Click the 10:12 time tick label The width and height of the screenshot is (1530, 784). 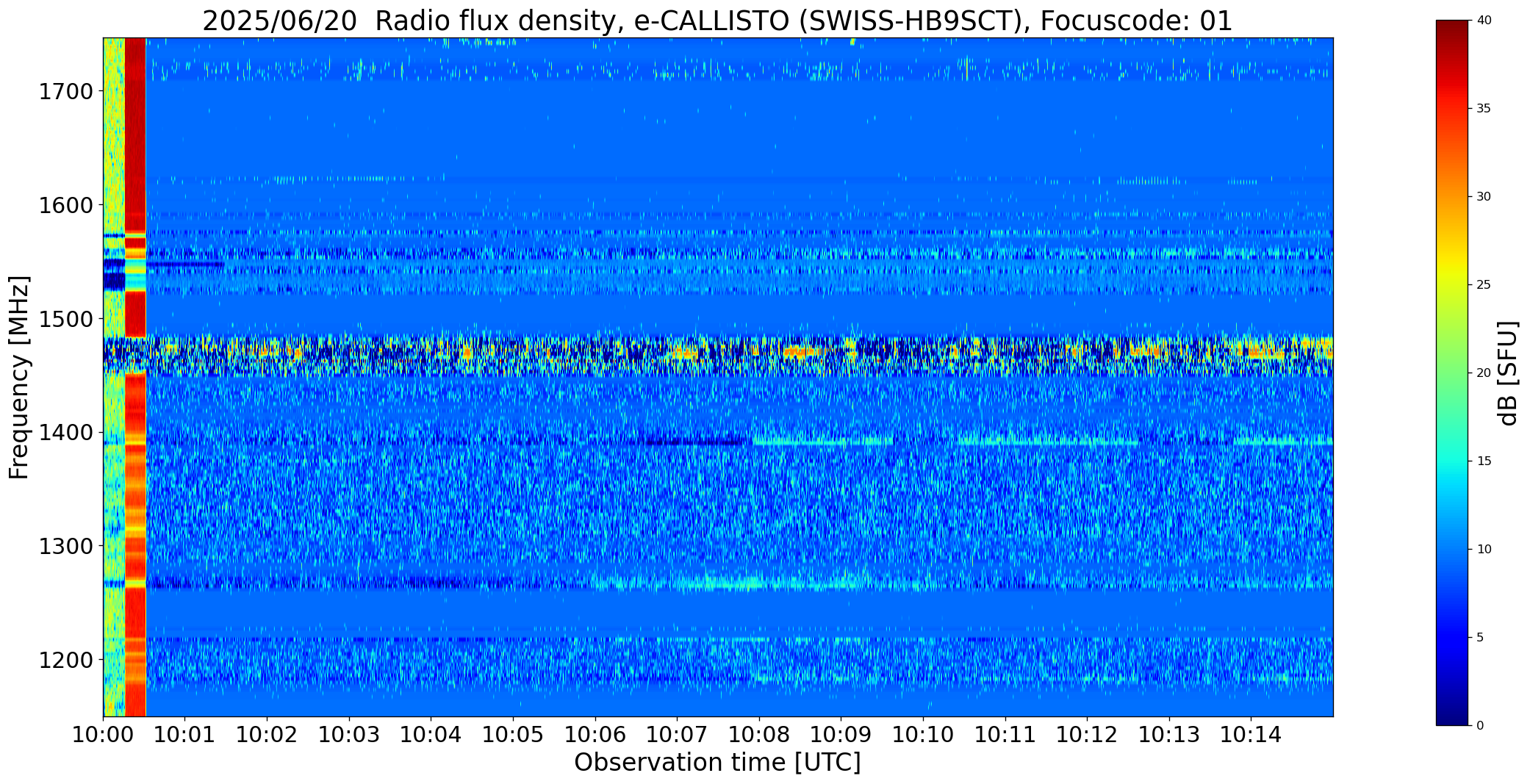tap(1087, 735)
